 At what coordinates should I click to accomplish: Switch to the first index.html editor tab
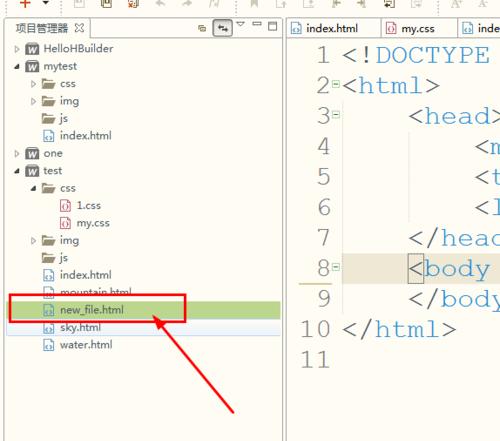tap(333, 29)
